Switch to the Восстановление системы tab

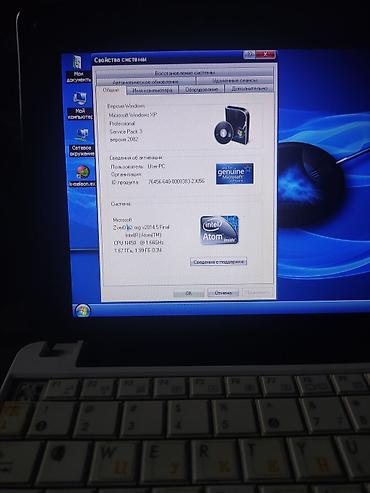coord(185,72)
